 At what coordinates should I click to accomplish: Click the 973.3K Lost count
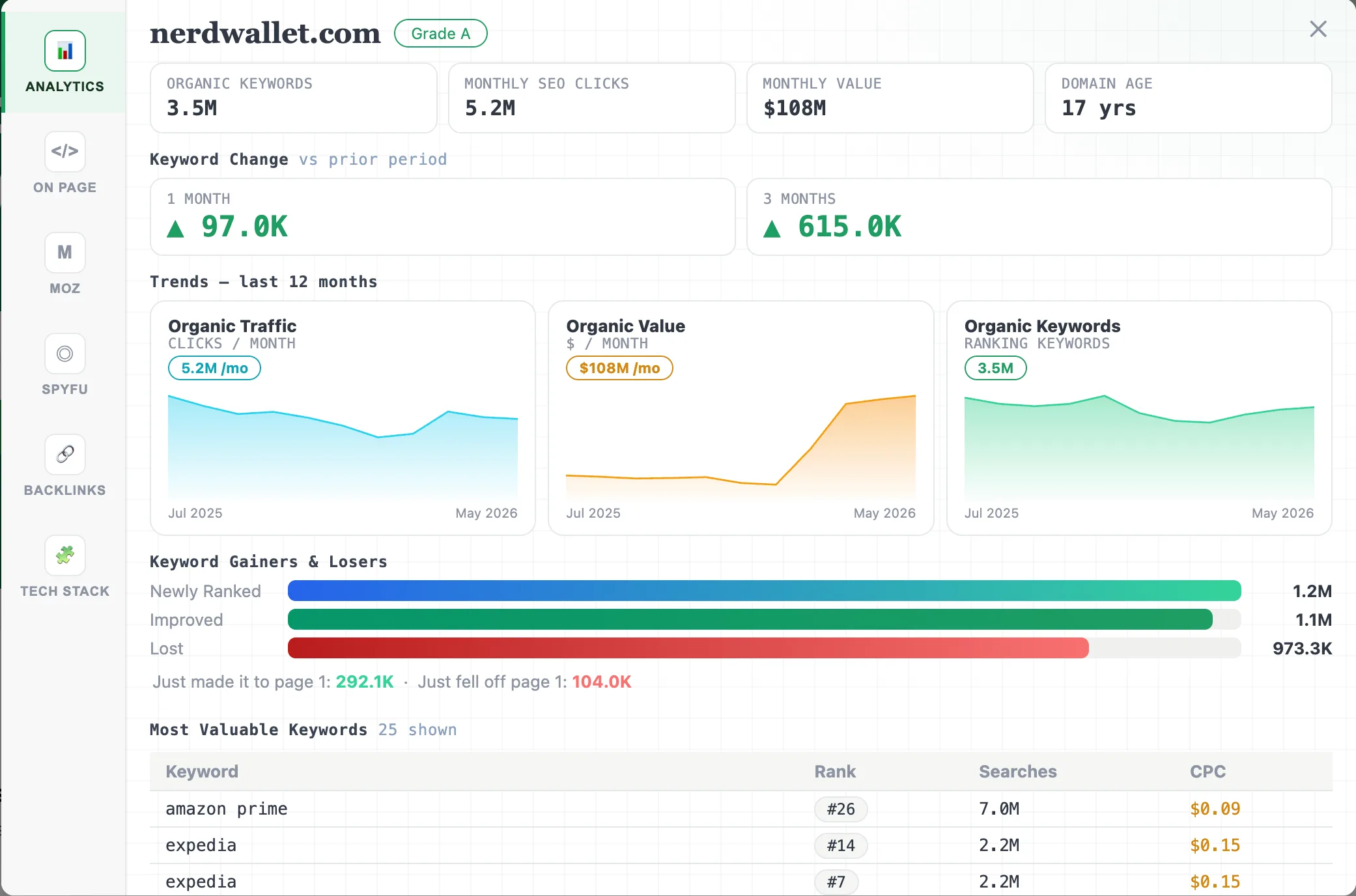click(1302, 648)
